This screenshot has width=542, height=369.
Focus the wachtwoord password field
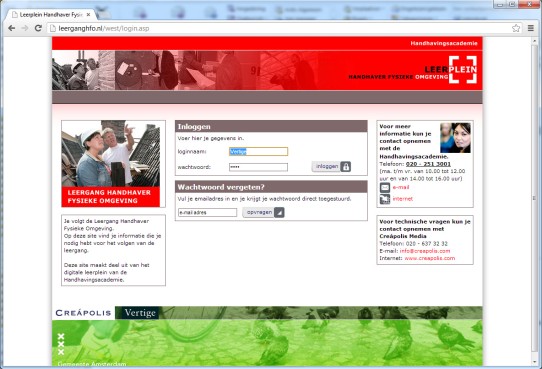click(x=258, y=167)
